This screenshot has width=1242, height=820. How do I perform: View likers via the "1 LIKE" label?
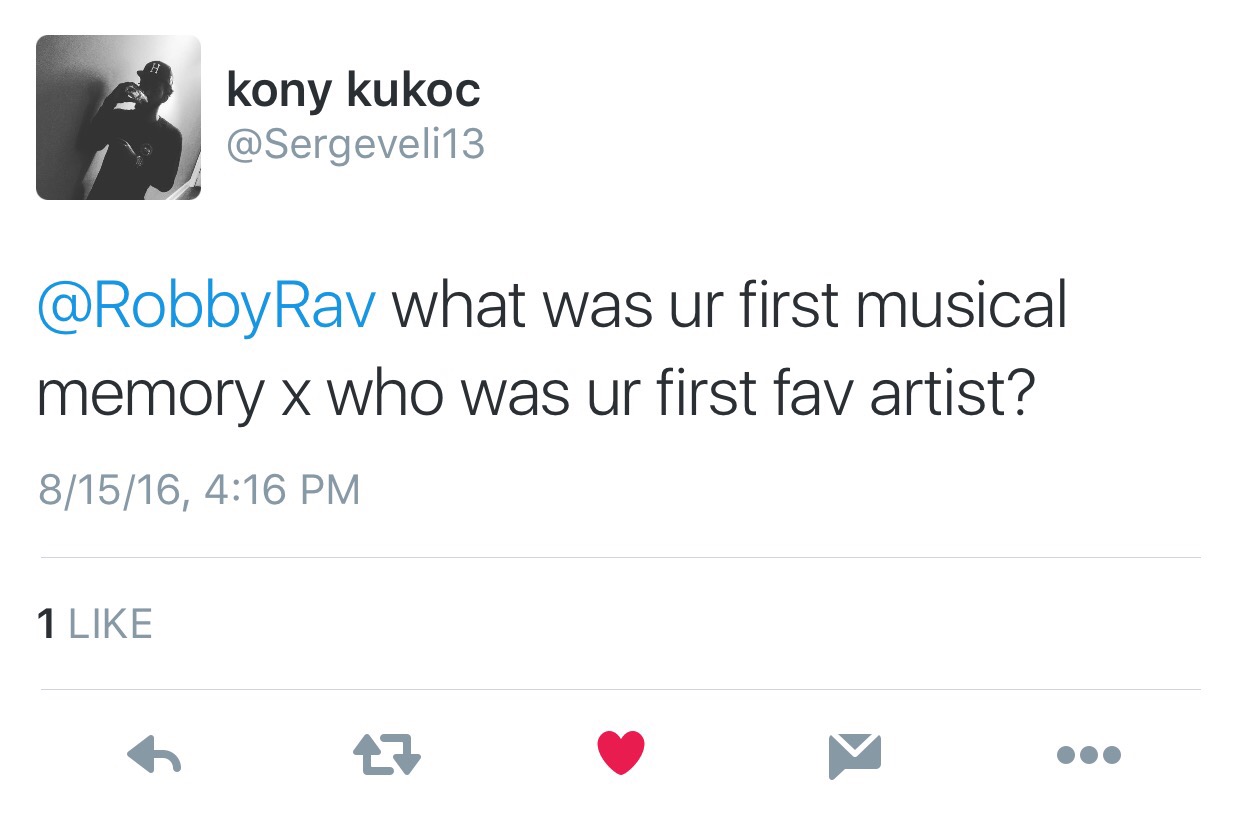point(95,623)
